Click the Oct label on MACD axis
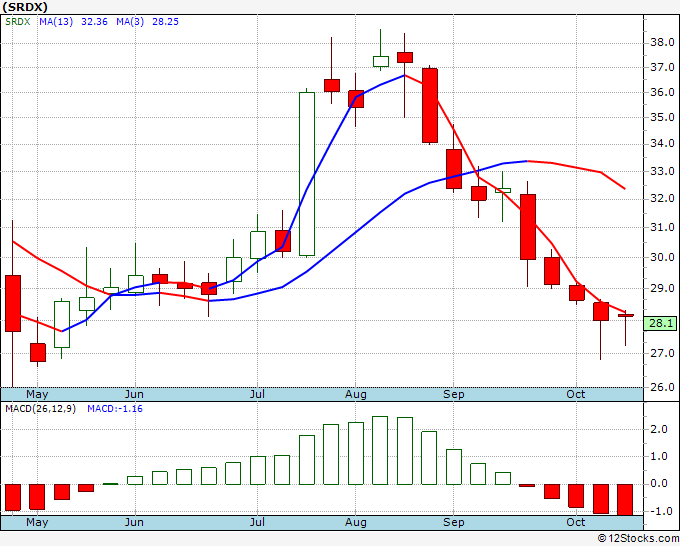Image resolution: width=680 pixels, height=546 pixels. 576,522
